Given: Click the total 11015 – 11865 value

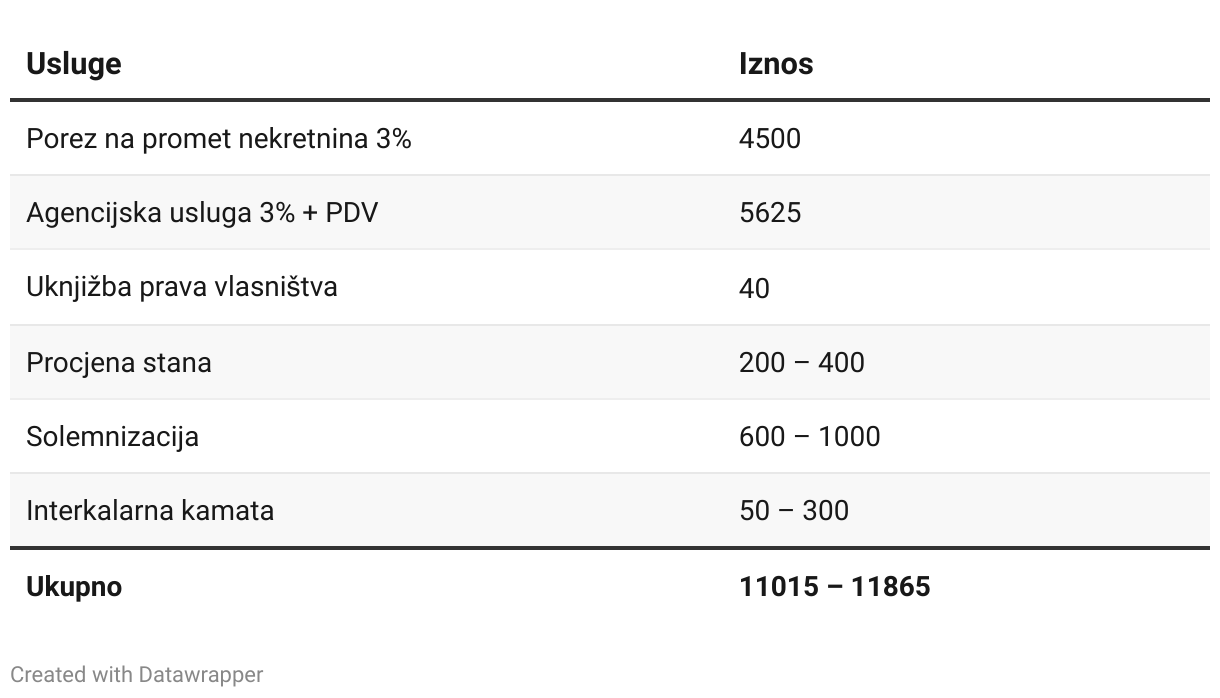Looking at the screenshot, I should click(x=835, y=586).
